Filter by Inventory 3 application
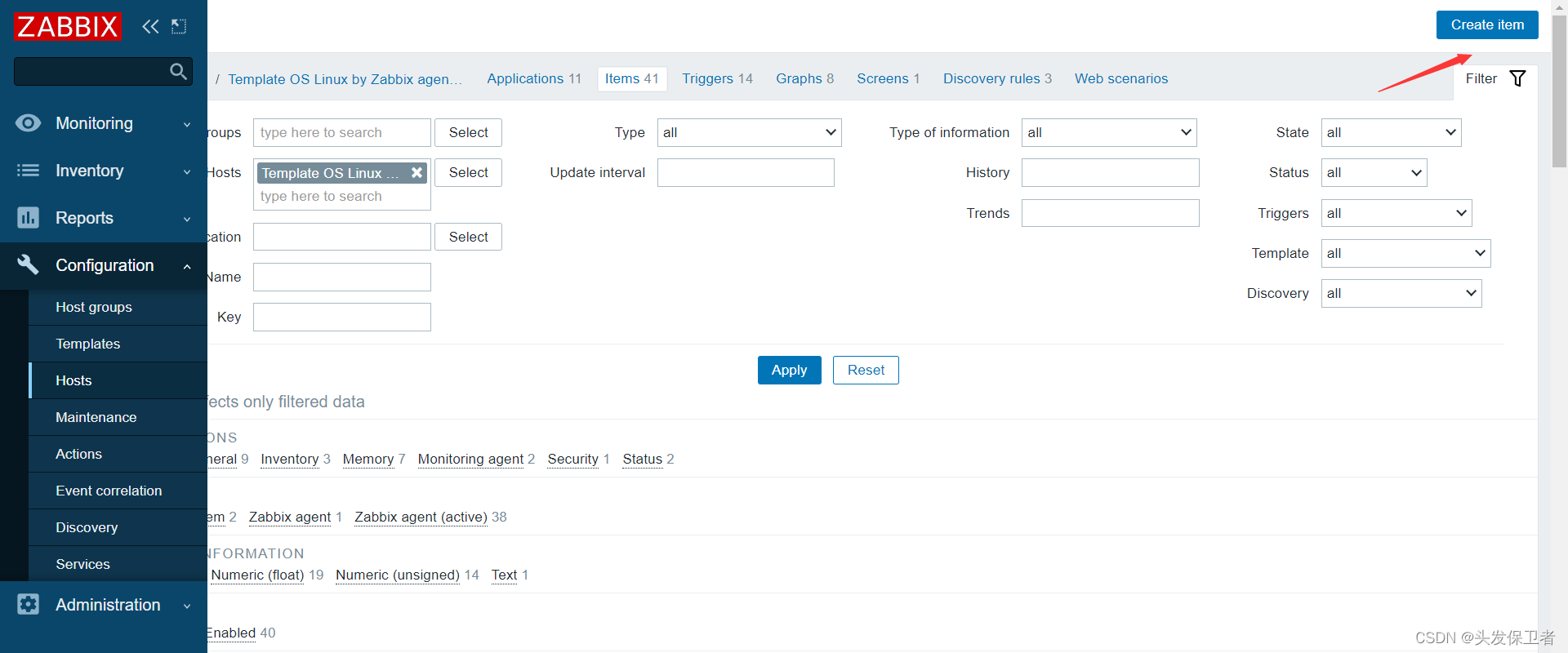This screenshot has width=1568, height=653. (289, 459)
